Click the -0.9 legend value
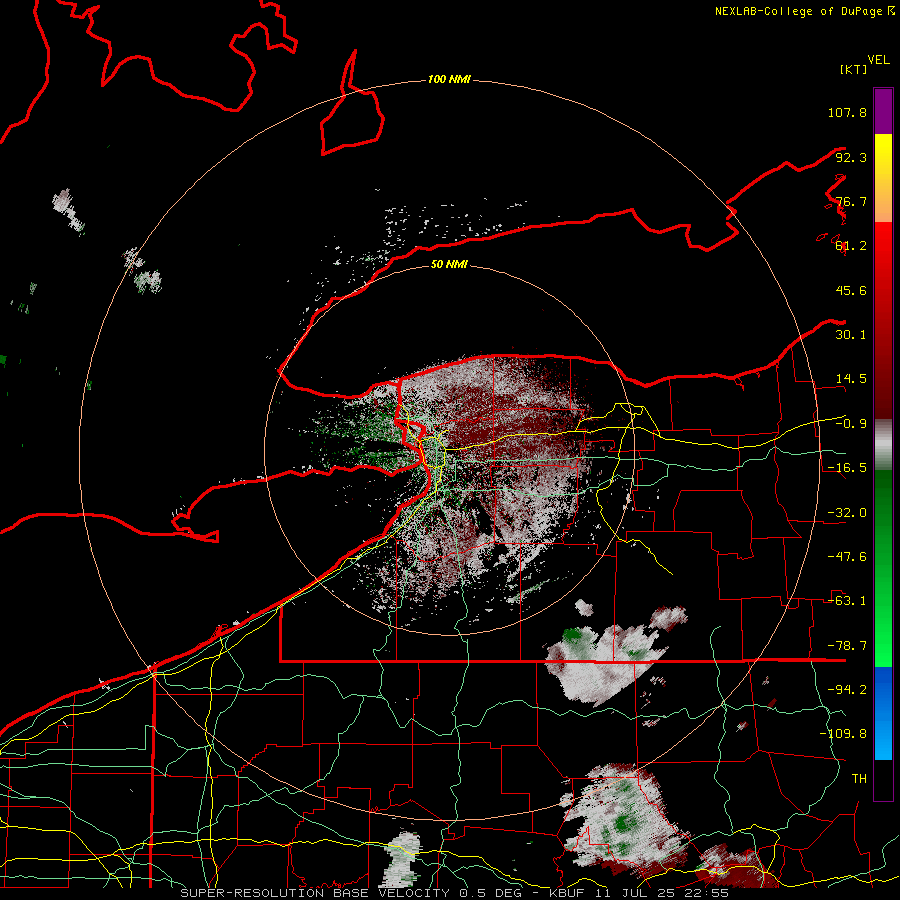This screenshot has width=900, height=900. (851, 424)
